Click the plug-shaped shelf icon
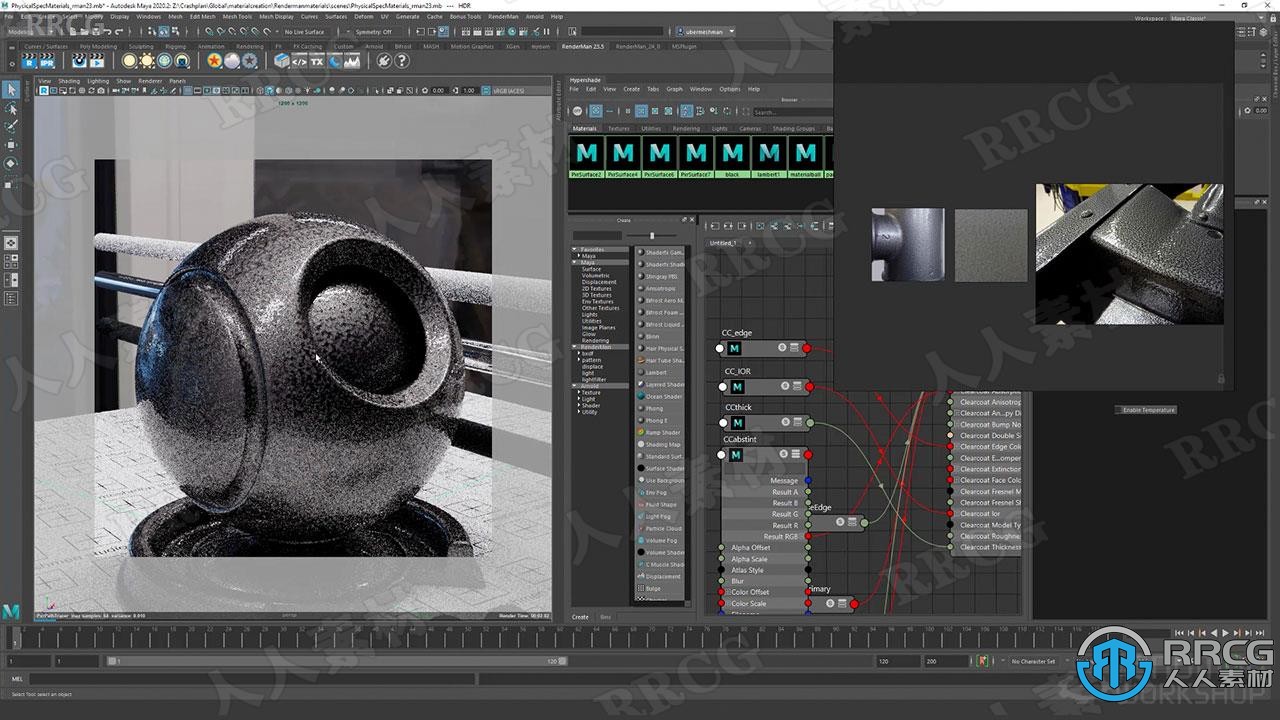 [384, 61]
